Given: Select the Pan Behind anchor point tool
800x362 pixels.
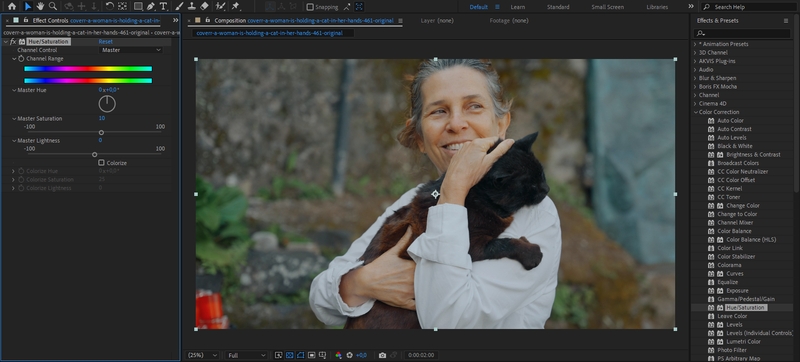Looking at the screenshot, I should point(122,7).
